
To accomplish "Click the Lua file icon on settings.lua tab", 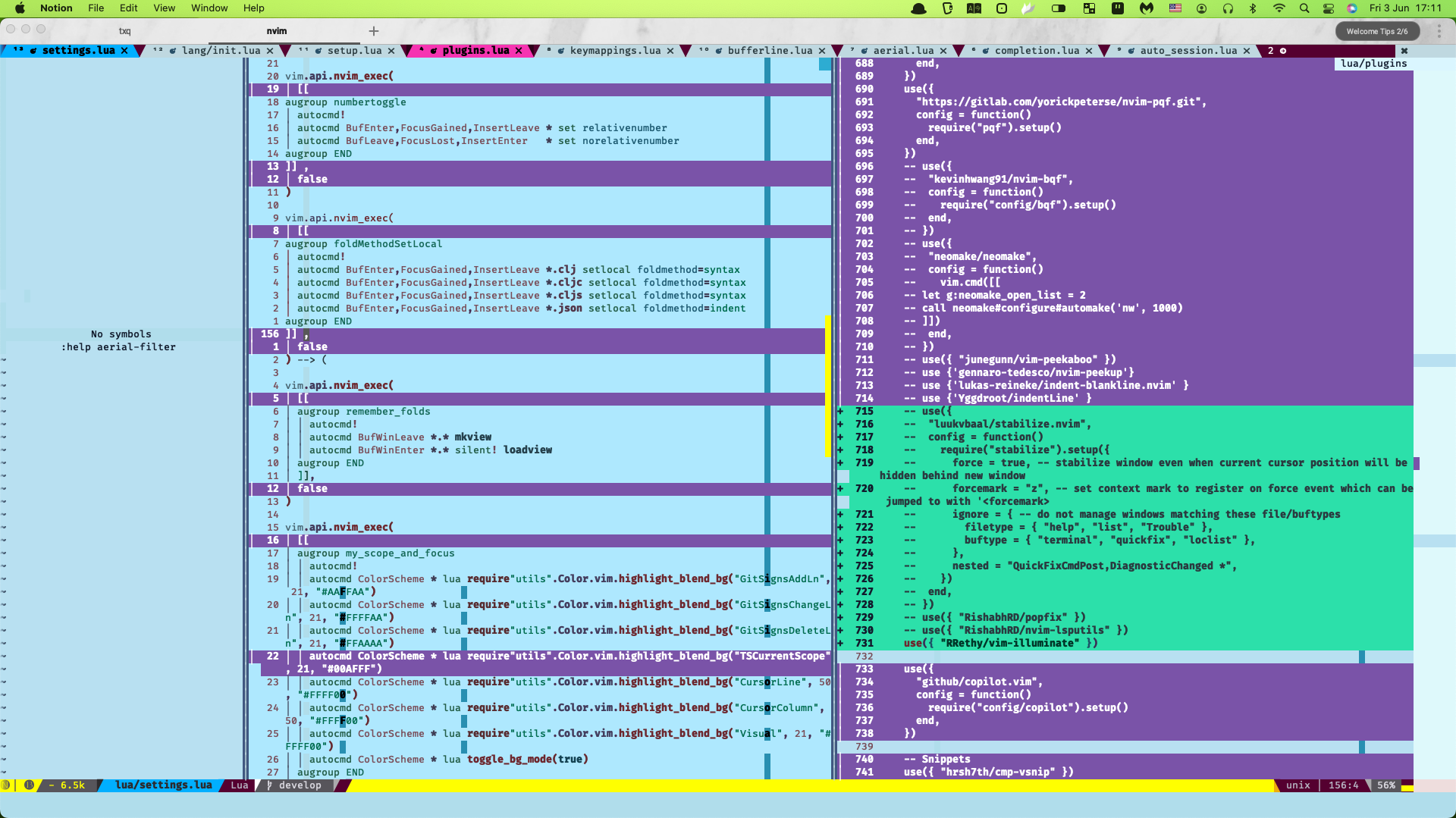I will [x=33, y=51].
